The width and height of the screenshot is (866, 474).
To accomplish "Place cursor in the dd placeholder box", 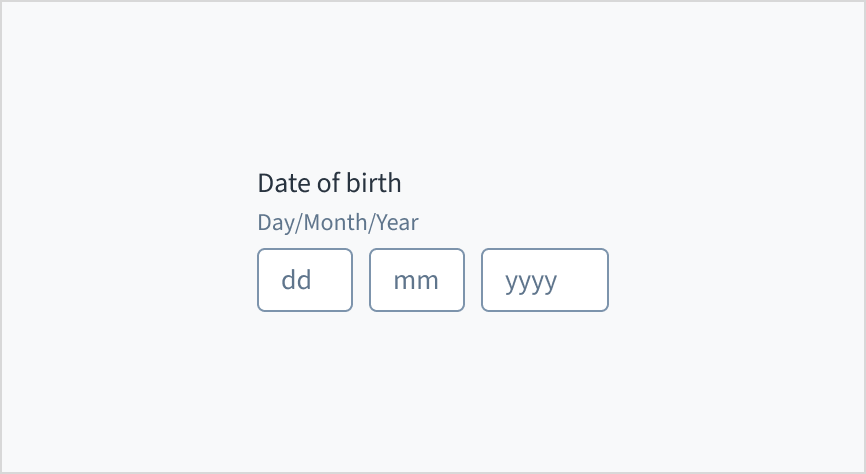I will point(305,280).
